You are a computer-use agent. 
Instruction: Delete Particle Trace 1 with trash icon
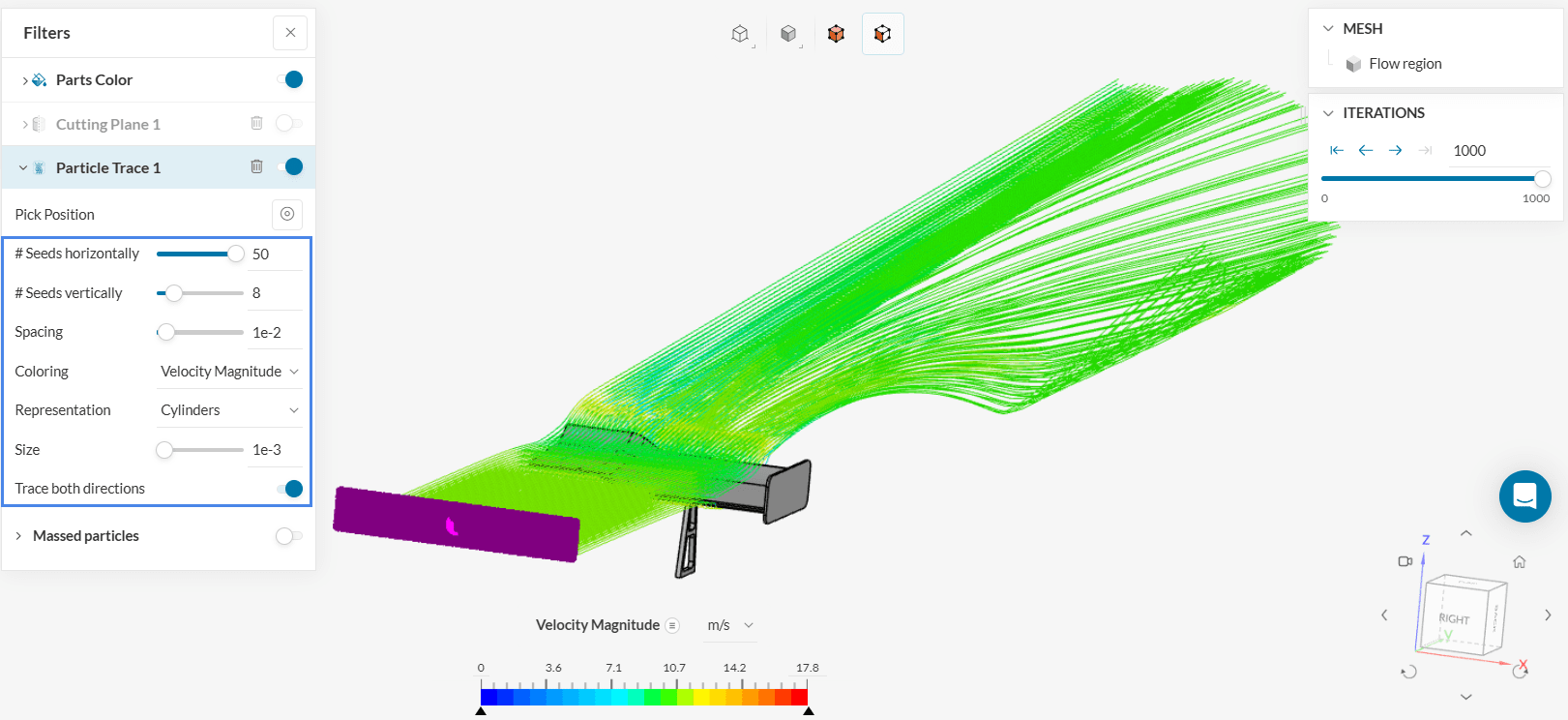click(x=256, y=166)
